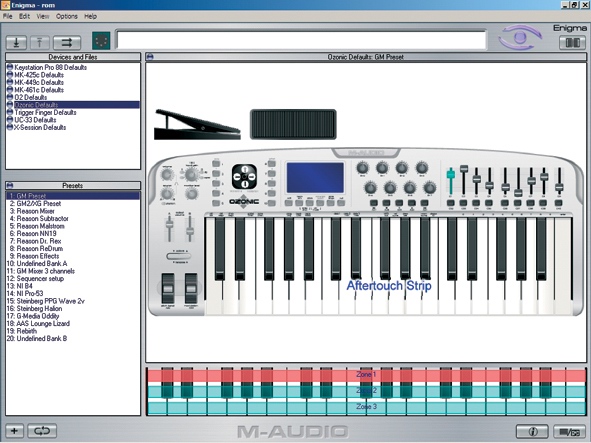
Task: Open the Help menu
Action: [x=90, y=16]
